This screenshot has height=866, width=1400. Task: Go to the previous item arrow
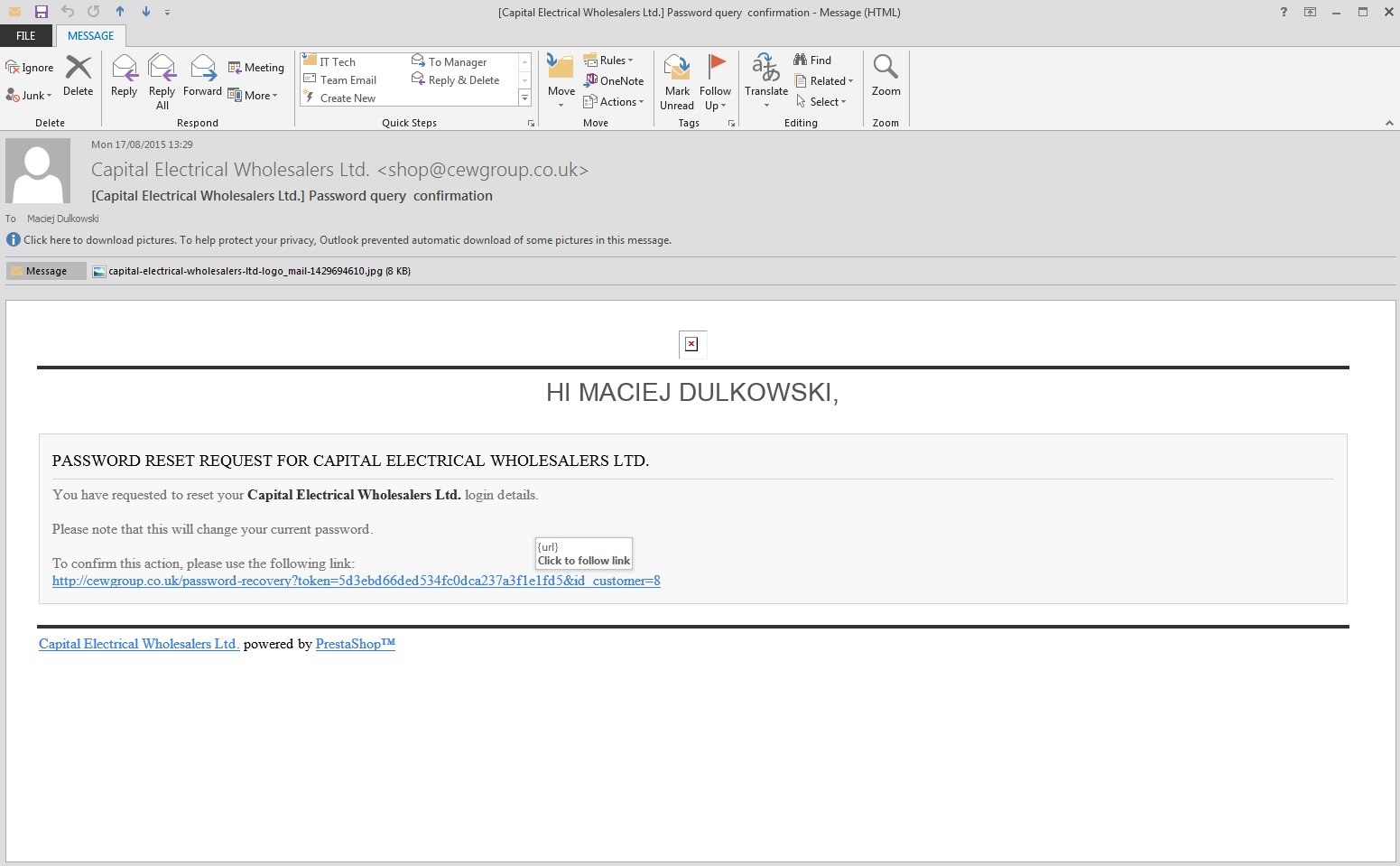coord(120,12)
